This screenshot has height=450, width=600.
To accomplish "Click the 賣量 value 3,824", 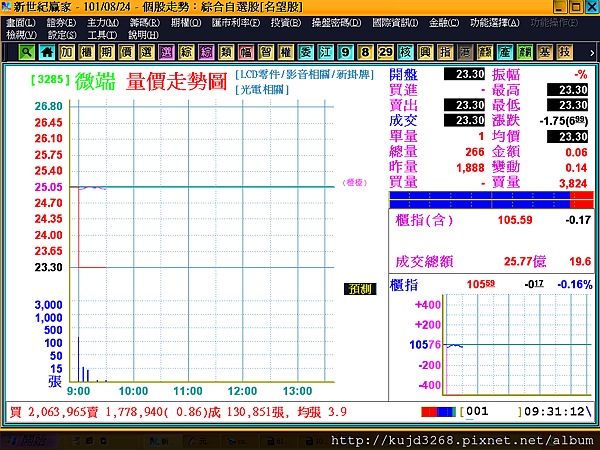I will point(573,183).
